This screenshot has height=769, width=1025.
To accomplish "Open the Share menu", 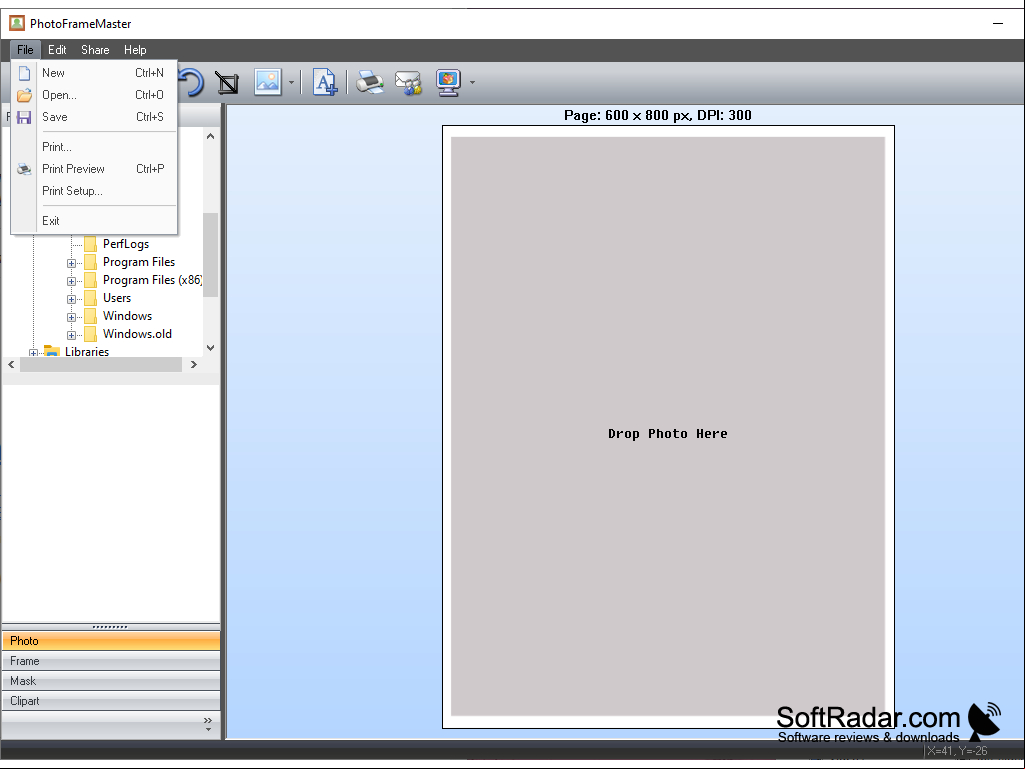I will pos(95,50).
